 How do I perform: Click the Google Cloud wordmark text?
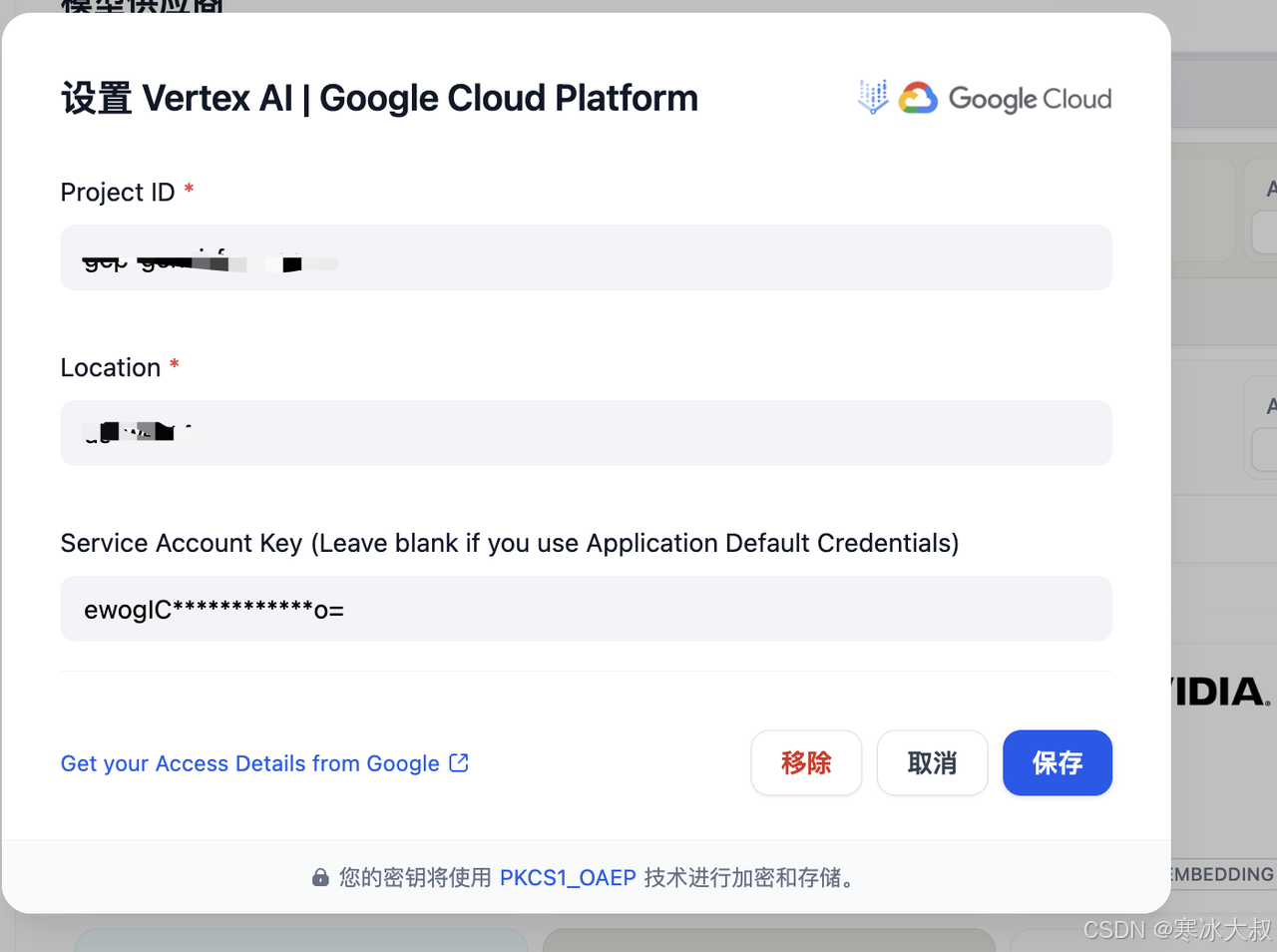(x=1030, y=99)
